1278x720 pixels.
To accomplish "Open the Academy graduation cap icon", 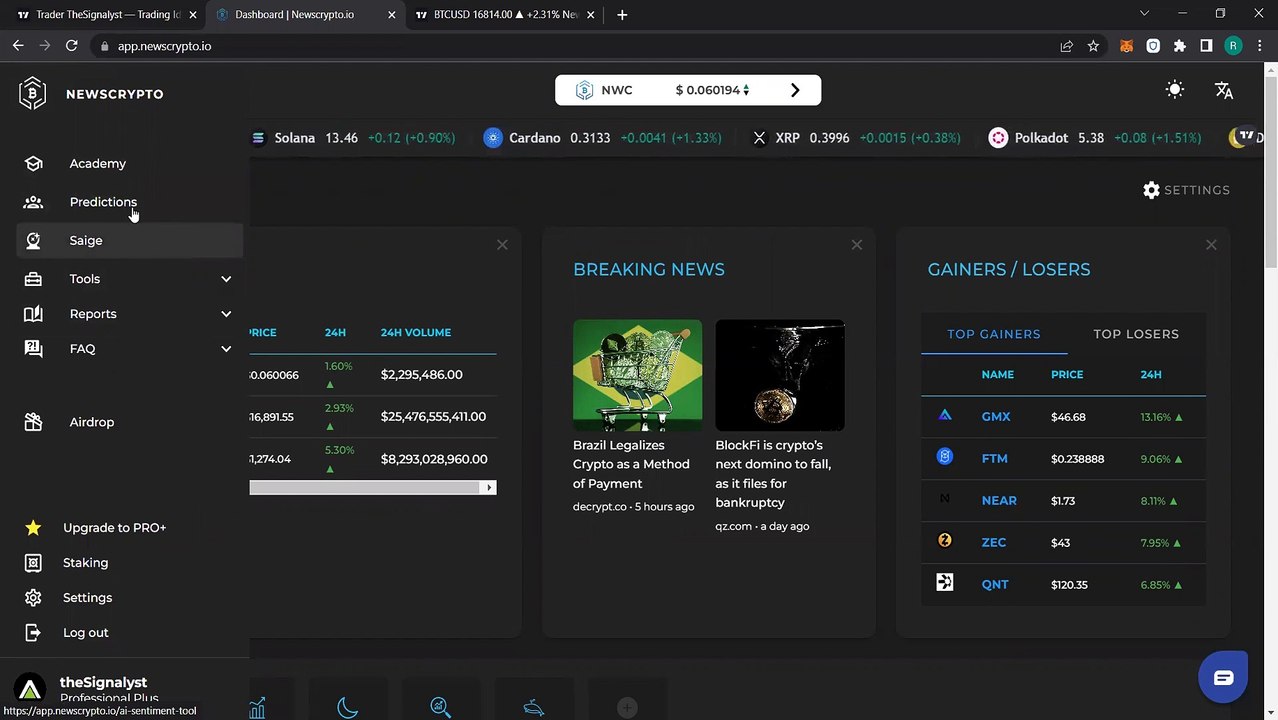I will click(x=33, y=163).
